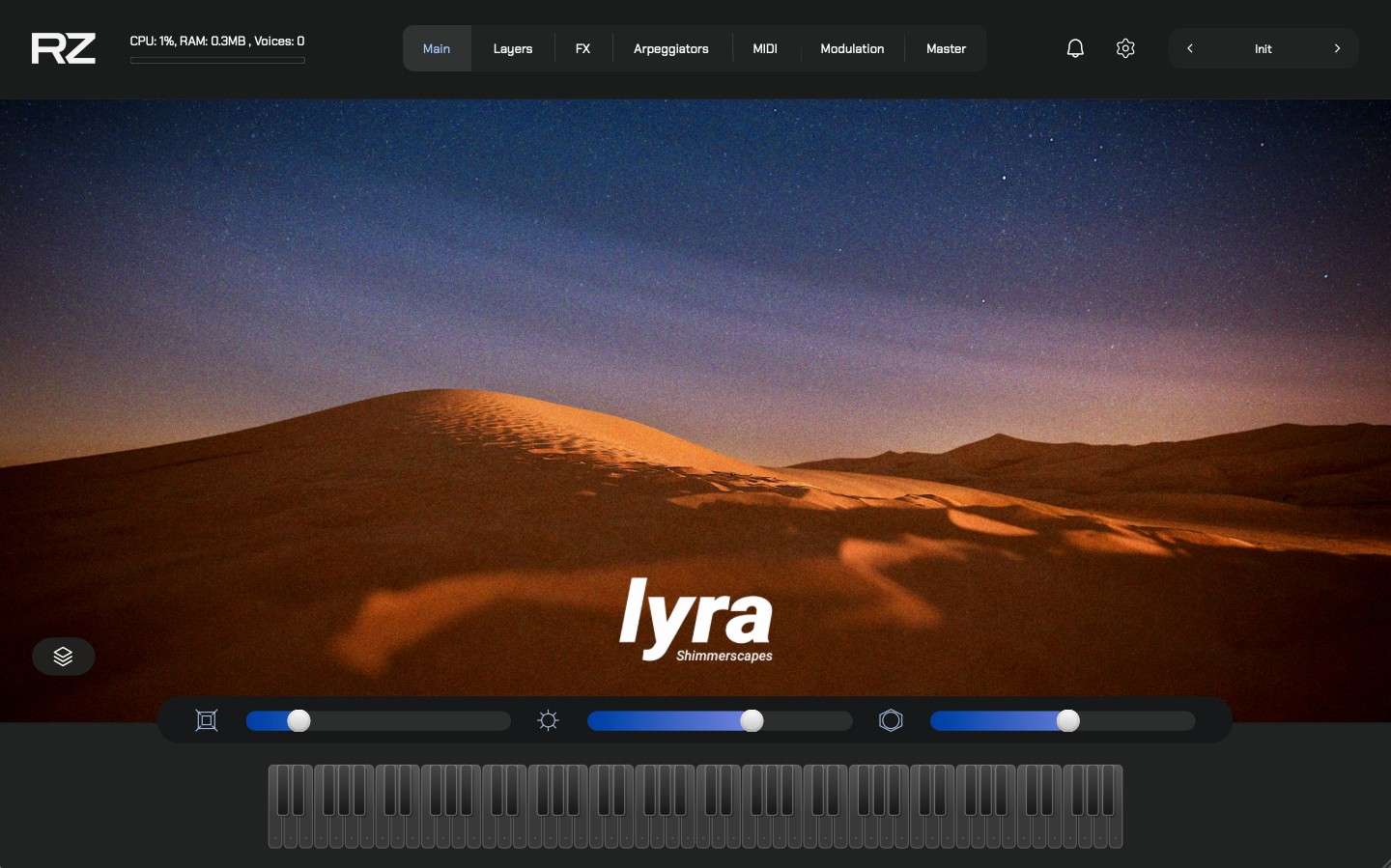Click the RZ logo

click(63, 48)
